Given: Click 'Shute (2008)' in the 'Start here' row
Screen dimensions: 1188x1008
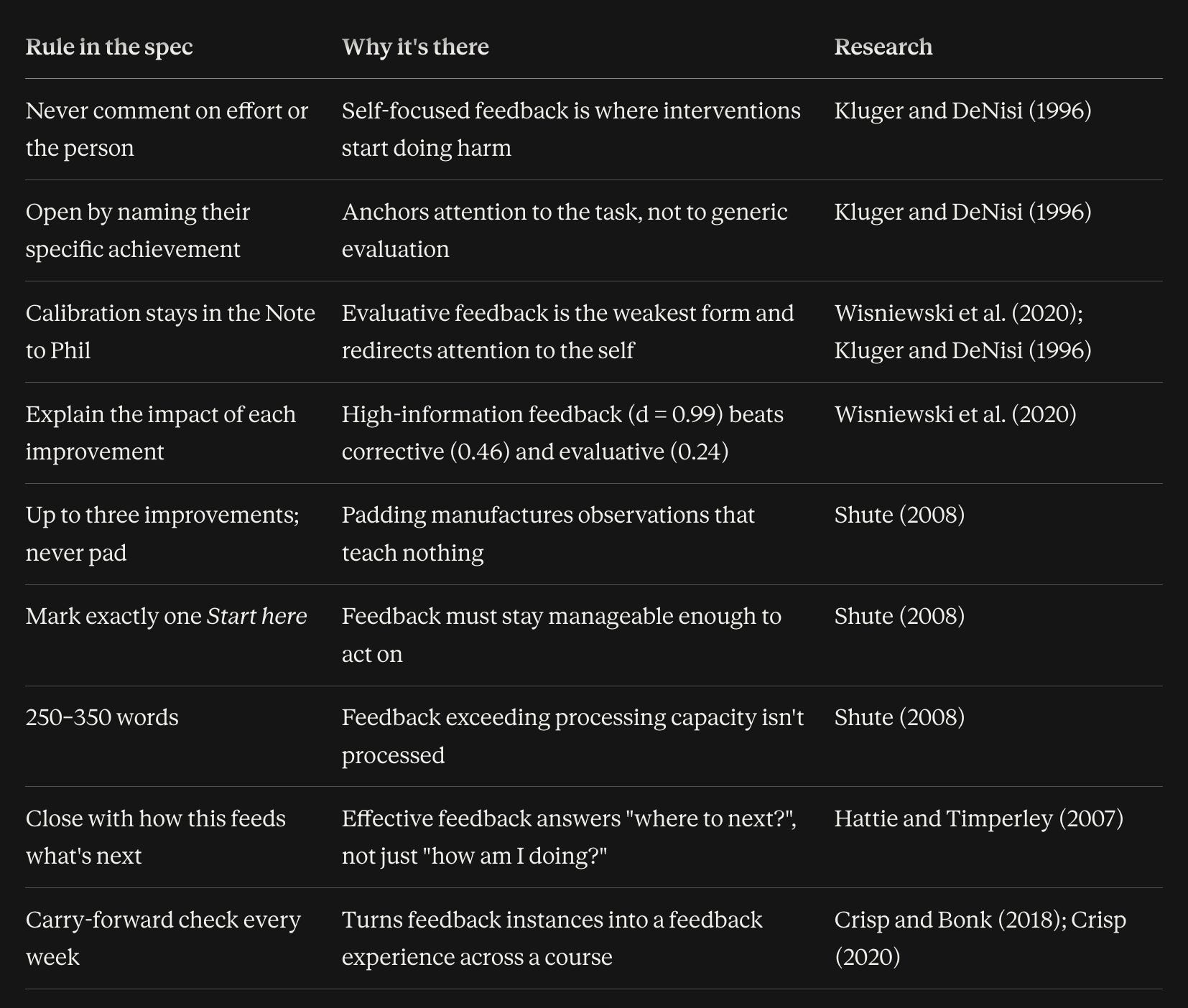Looking at the screenshot, I should click(899, 617).
